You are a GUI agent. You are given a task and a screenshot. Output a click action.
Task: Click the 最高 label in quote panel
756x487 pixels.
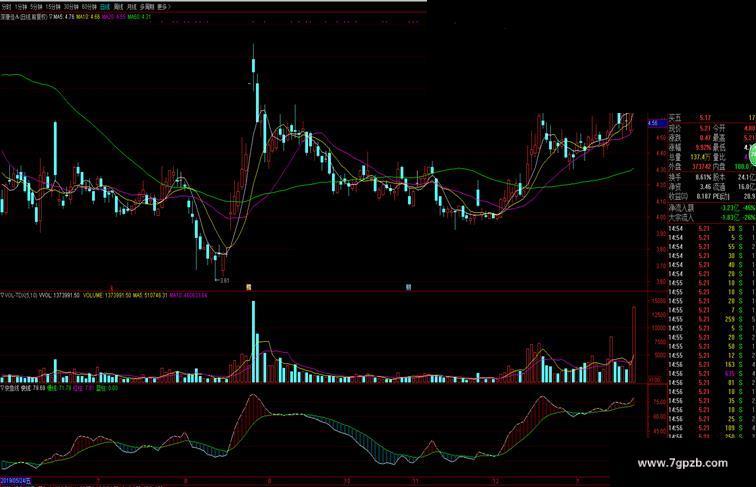point(719,138)
